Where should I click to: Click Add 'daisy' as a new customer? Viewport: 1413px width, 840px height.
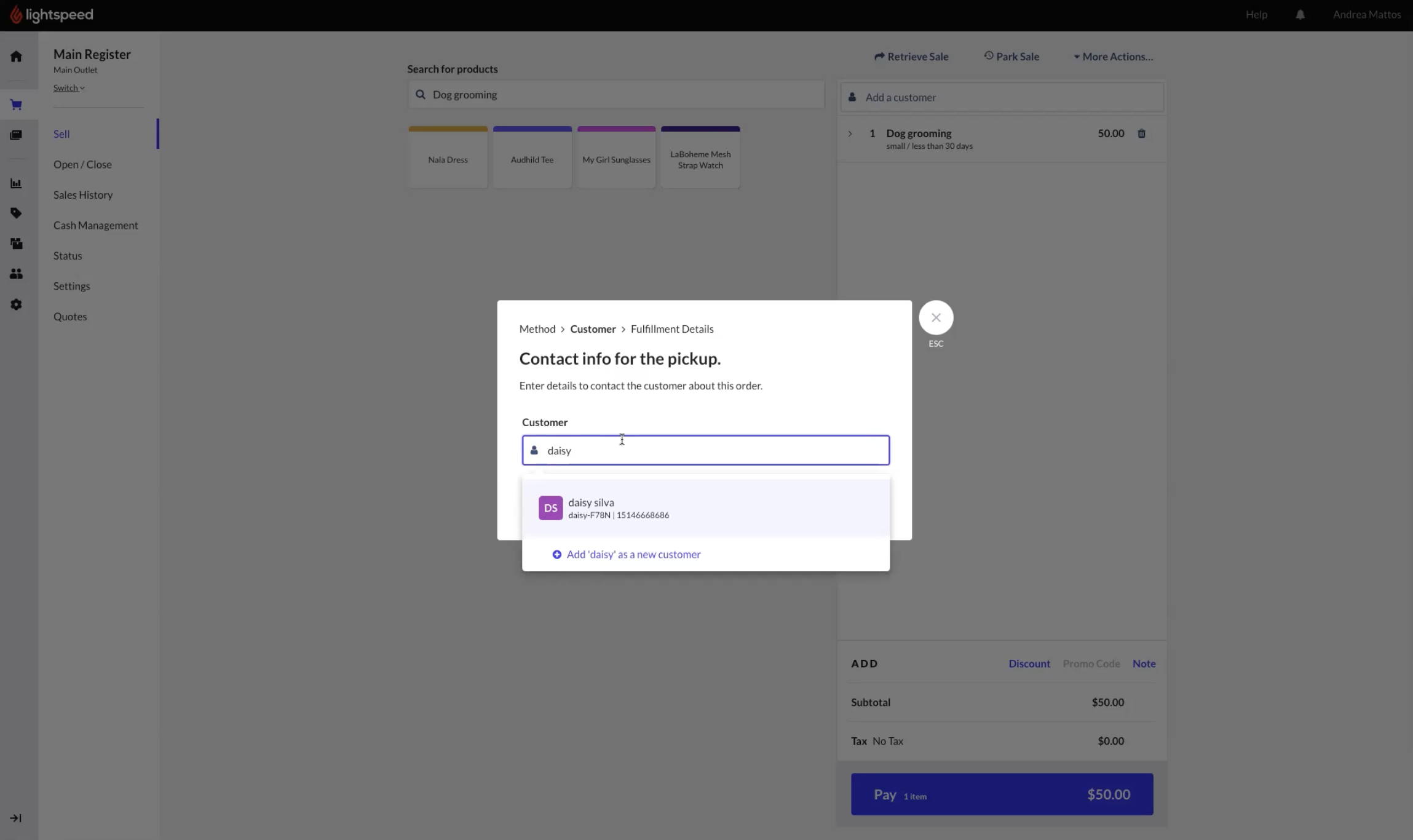point(633,554)
